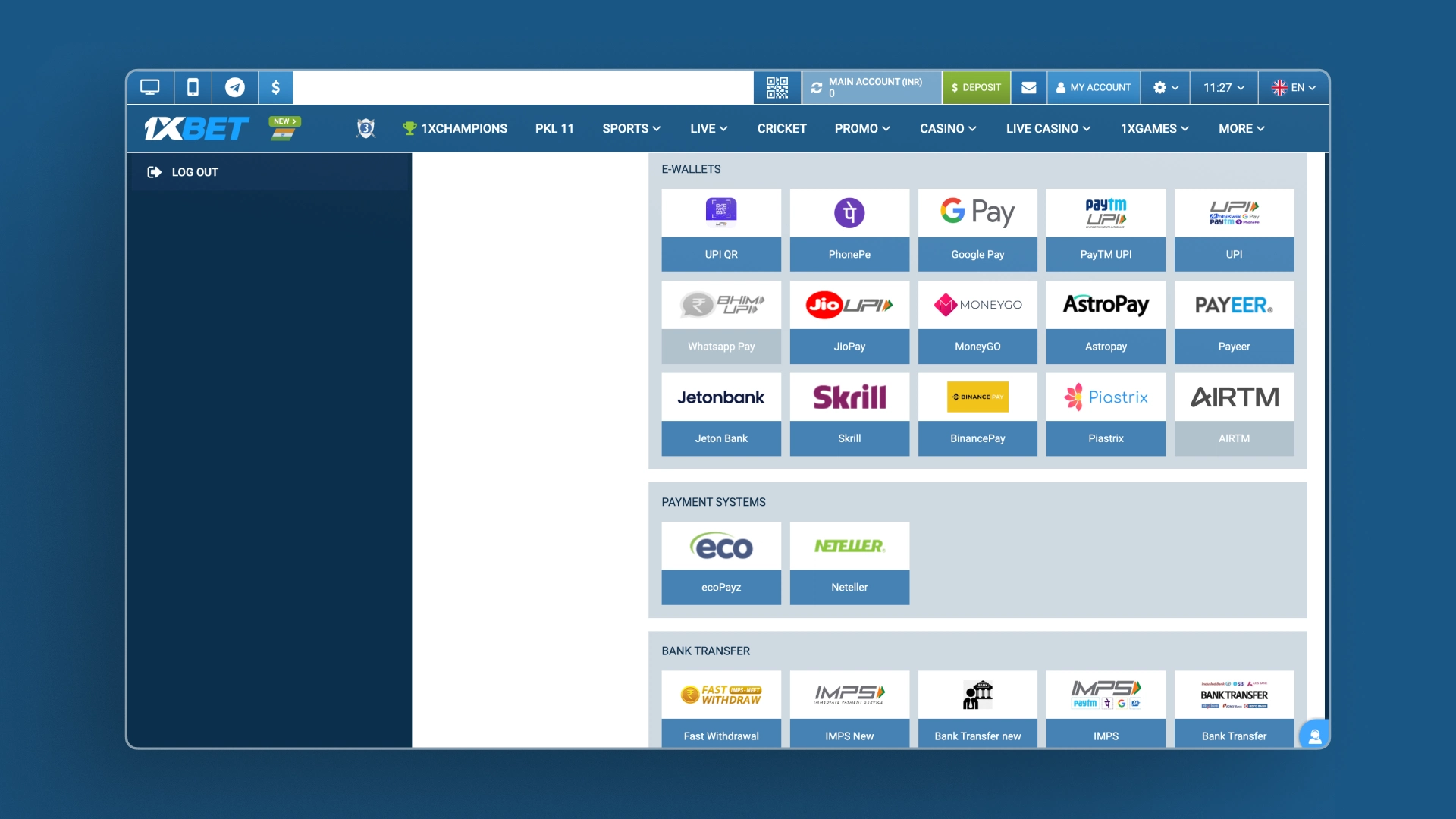
Task: Select Neteller payment system
Action: point(849,563)
